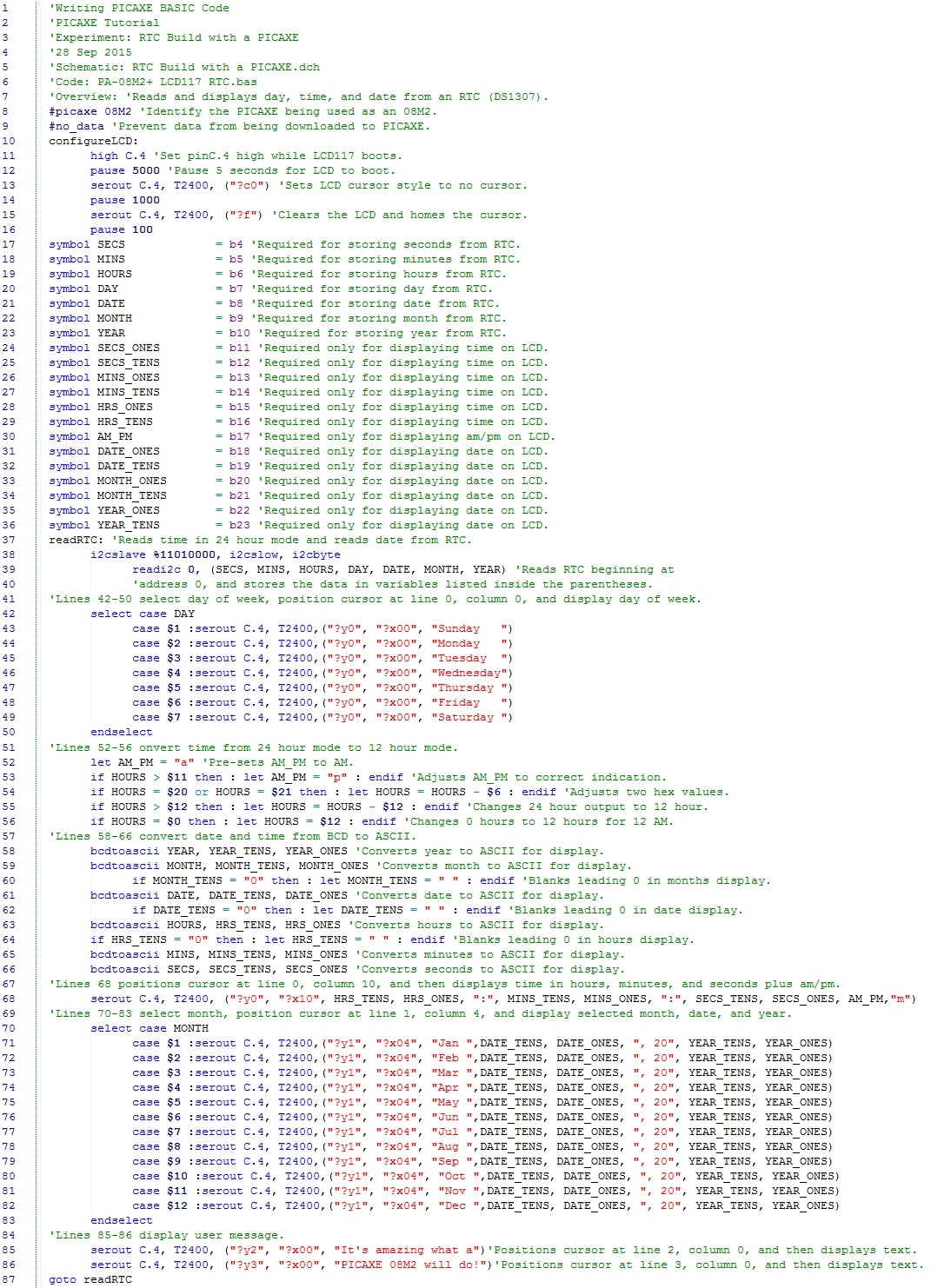Click the "PICAXE 08M2 will do!" string
Viewport: 931px width, 1288px height.
(414, 1265)
